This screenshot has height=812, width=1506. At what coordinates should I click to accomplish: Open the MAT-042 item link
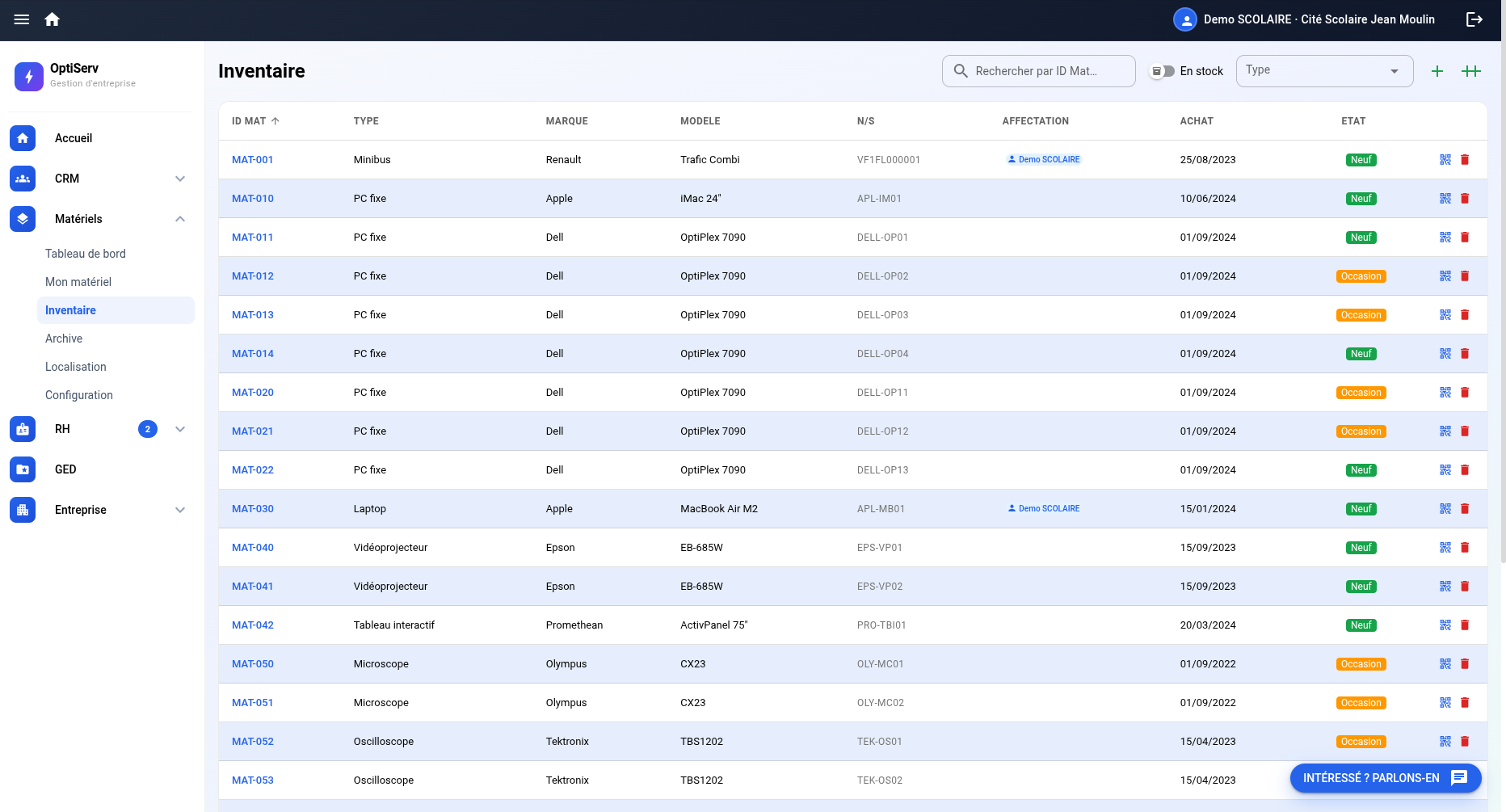click(253, 625)
